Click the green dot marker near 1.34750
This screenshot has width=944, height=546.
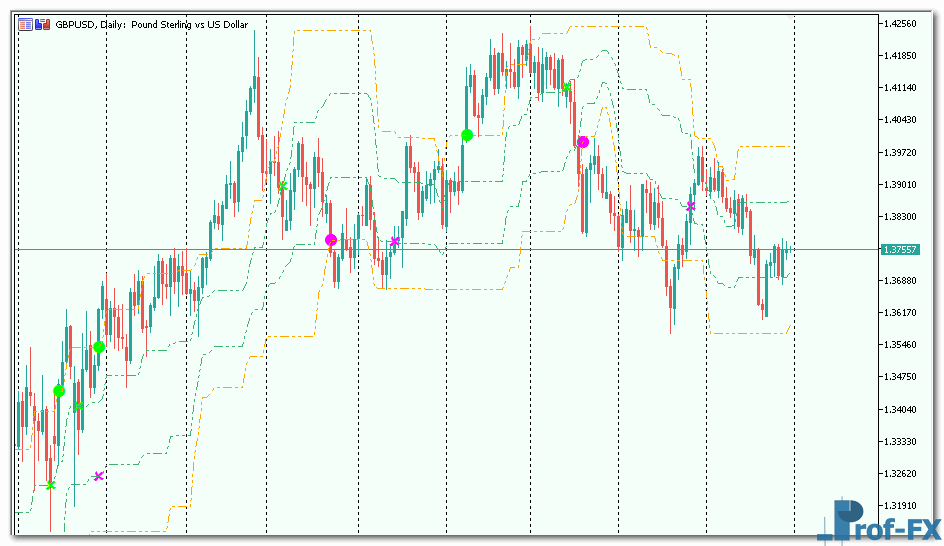pyautogui.click(x=59, y=391)
